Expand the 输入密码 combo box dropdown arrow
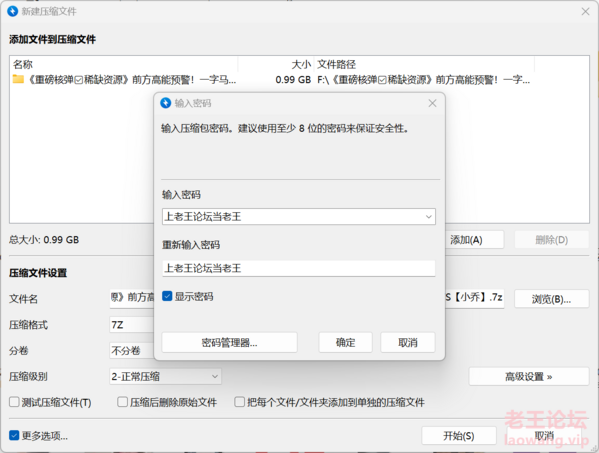Viewport: 599px width, 453px height. pyautogui.click(x=428, y=217)
